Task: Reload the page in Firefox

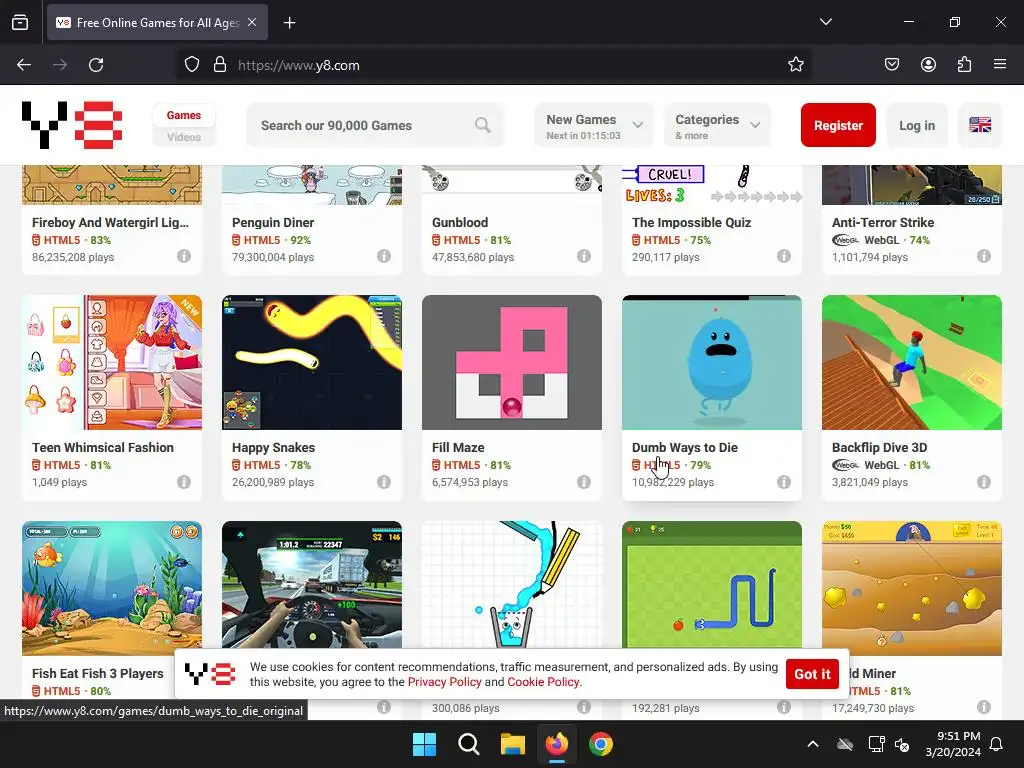Action: 96,65
